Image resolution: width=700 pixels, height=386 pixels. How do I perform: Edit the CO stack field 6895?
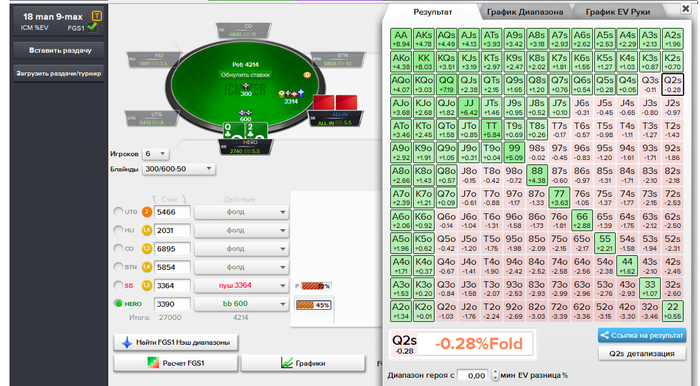pyautogui.click(x=172, y=249)
